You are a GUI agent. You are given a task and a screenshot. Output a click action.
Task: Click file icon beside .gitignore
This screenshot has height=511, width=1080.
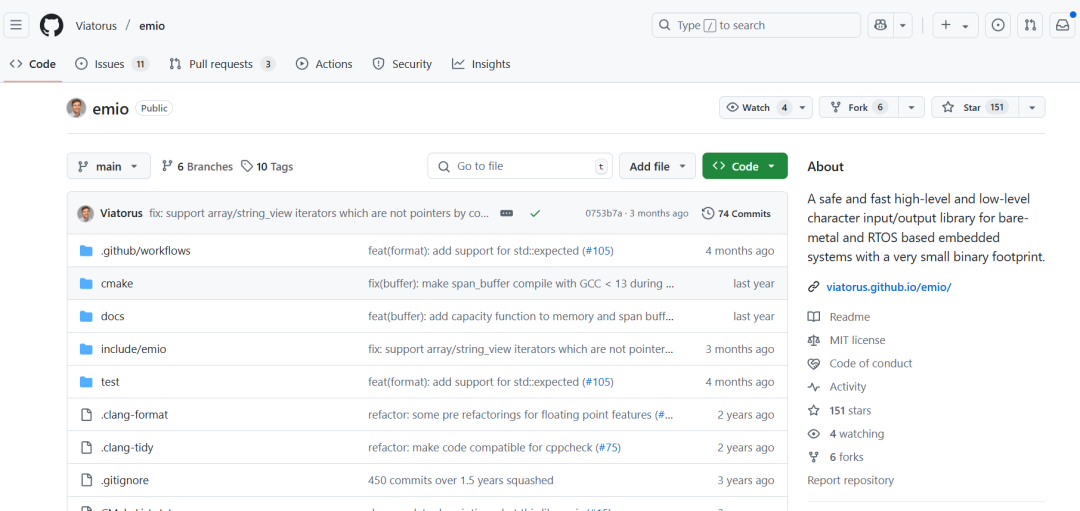click(x=86, y=480)
